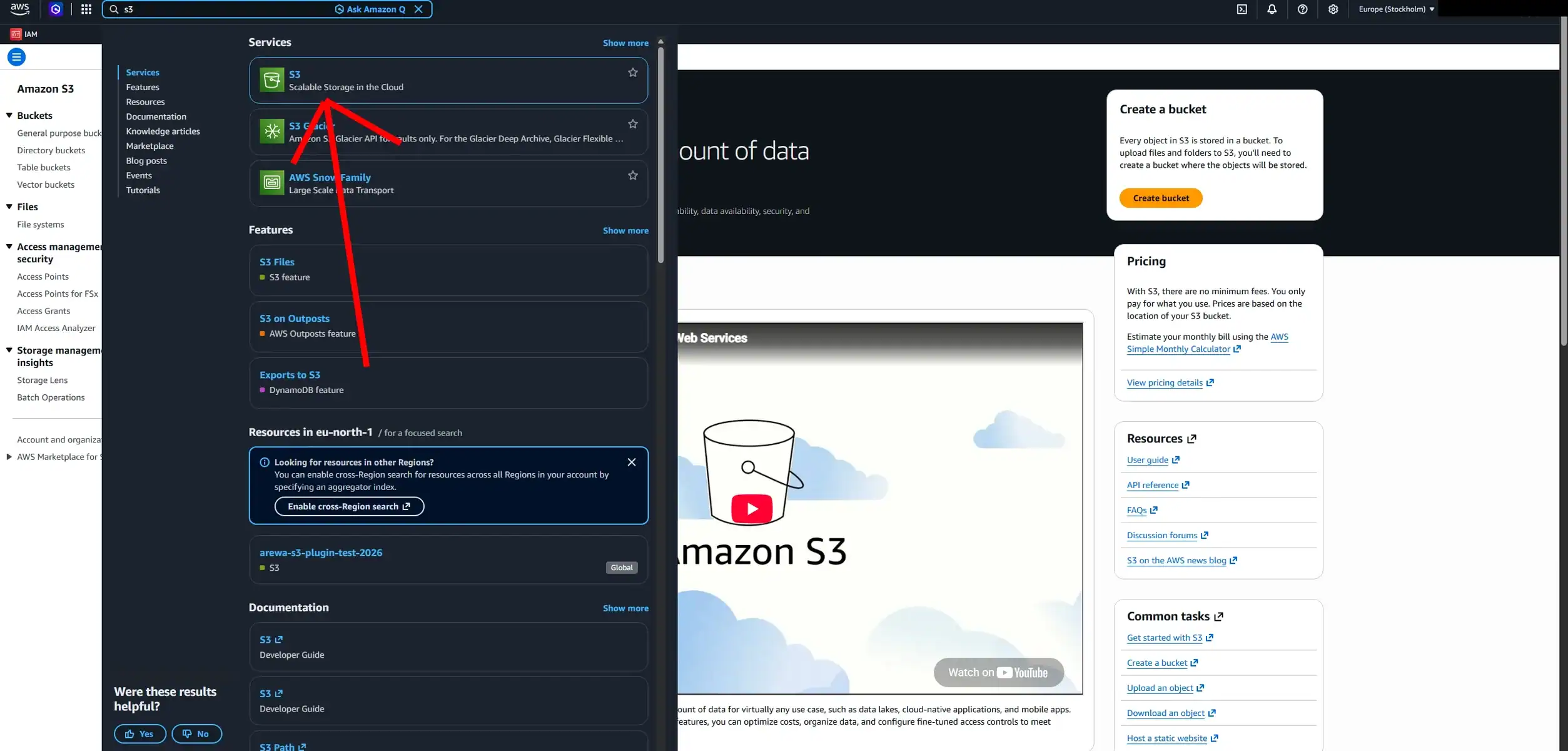The width and height of the screenshot is (1568, 751).
Task: Favorite the S3 Glacier service star
Action: [x=632, y=124]
